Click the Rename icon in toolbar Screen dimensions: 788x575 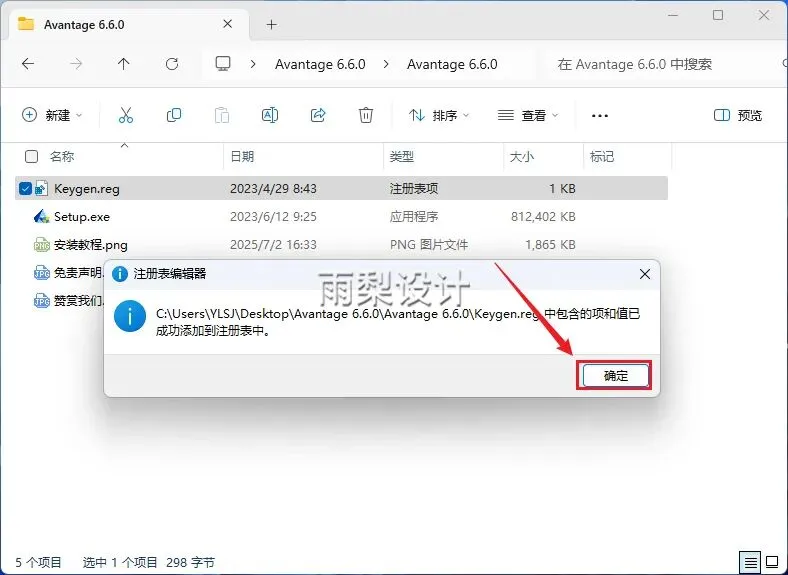(x=270, y=115)
